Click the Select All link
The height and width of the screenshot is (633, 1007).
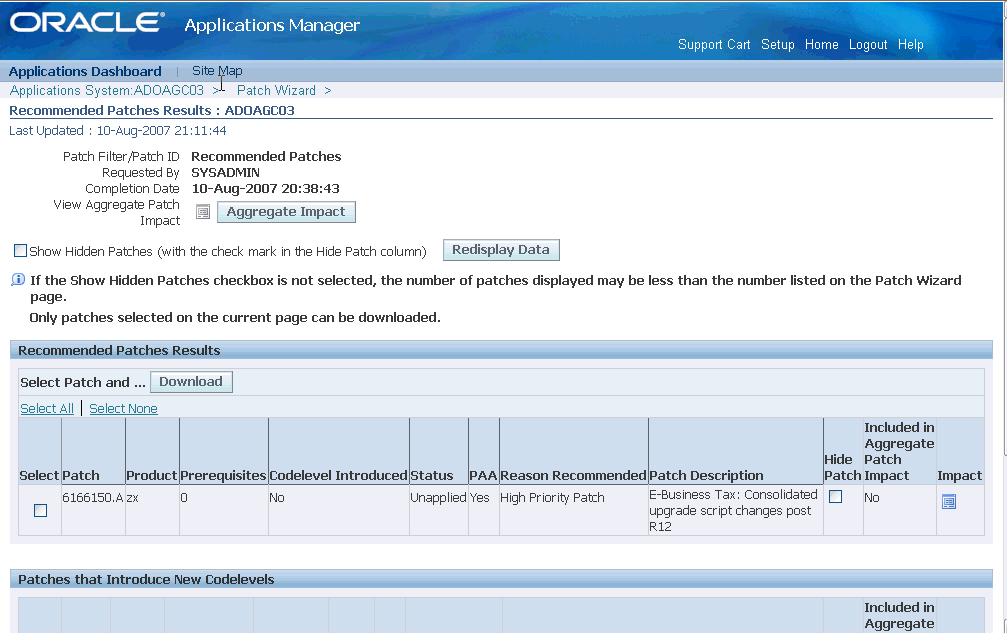pos(47,408)
